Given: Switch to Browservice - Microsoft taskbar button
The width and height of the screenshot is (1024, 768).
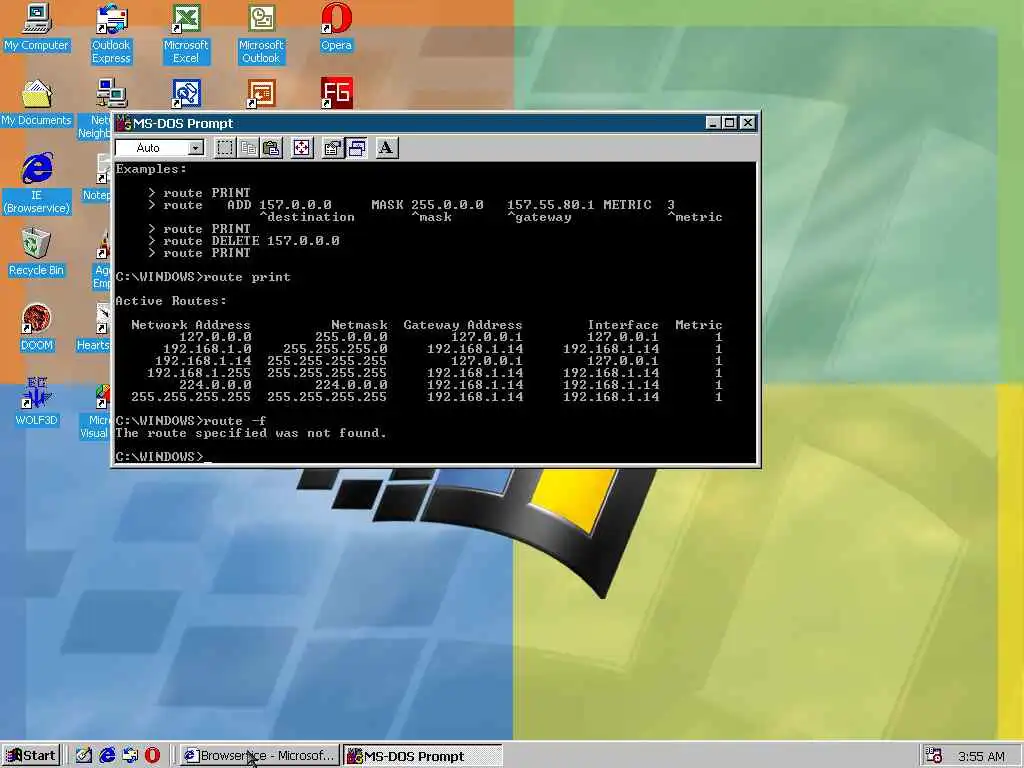Looking at the screenshot, I should (x=259, y=756).
